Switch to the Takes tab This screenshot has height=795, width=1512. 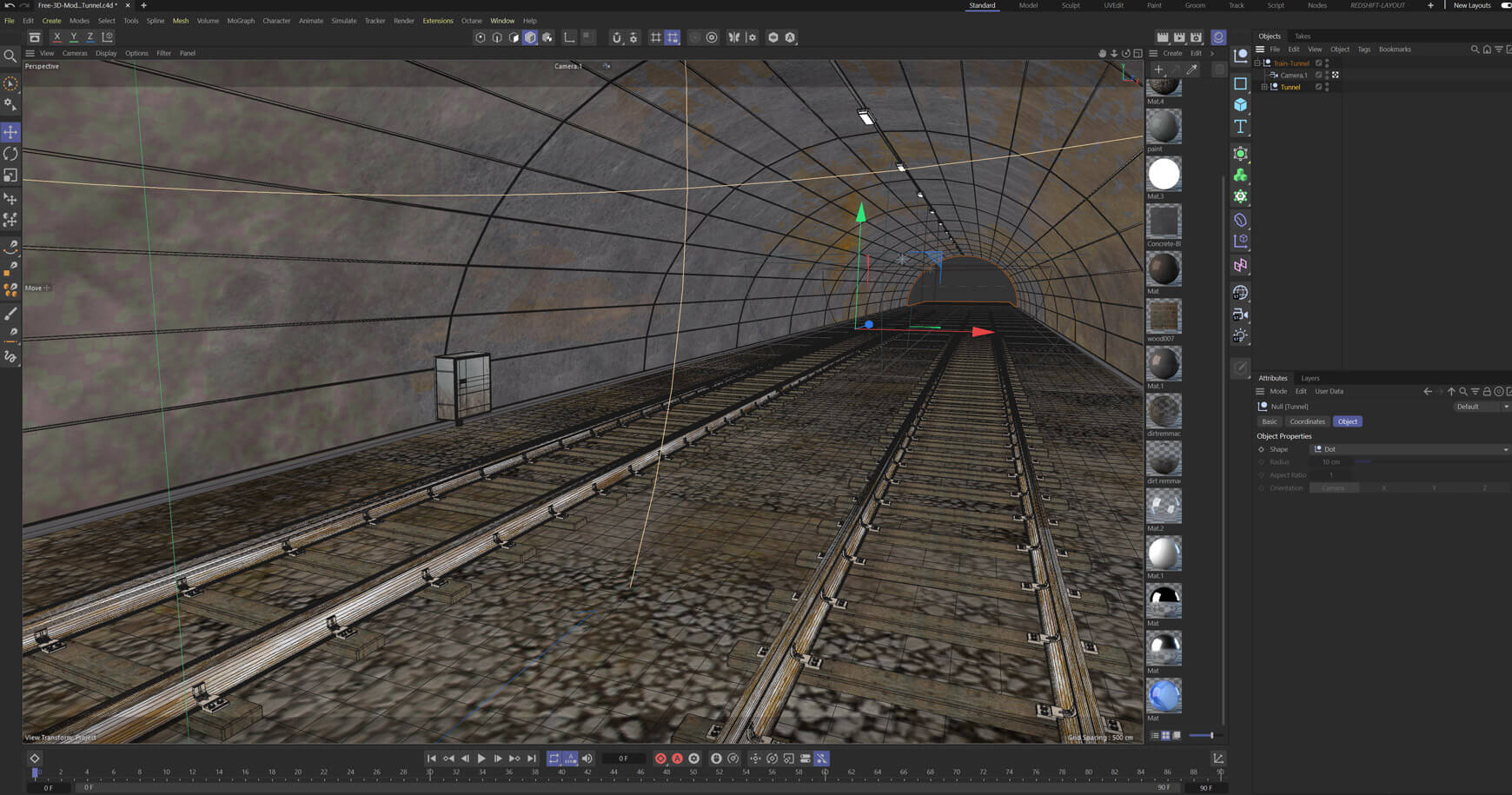point(1302,36)
